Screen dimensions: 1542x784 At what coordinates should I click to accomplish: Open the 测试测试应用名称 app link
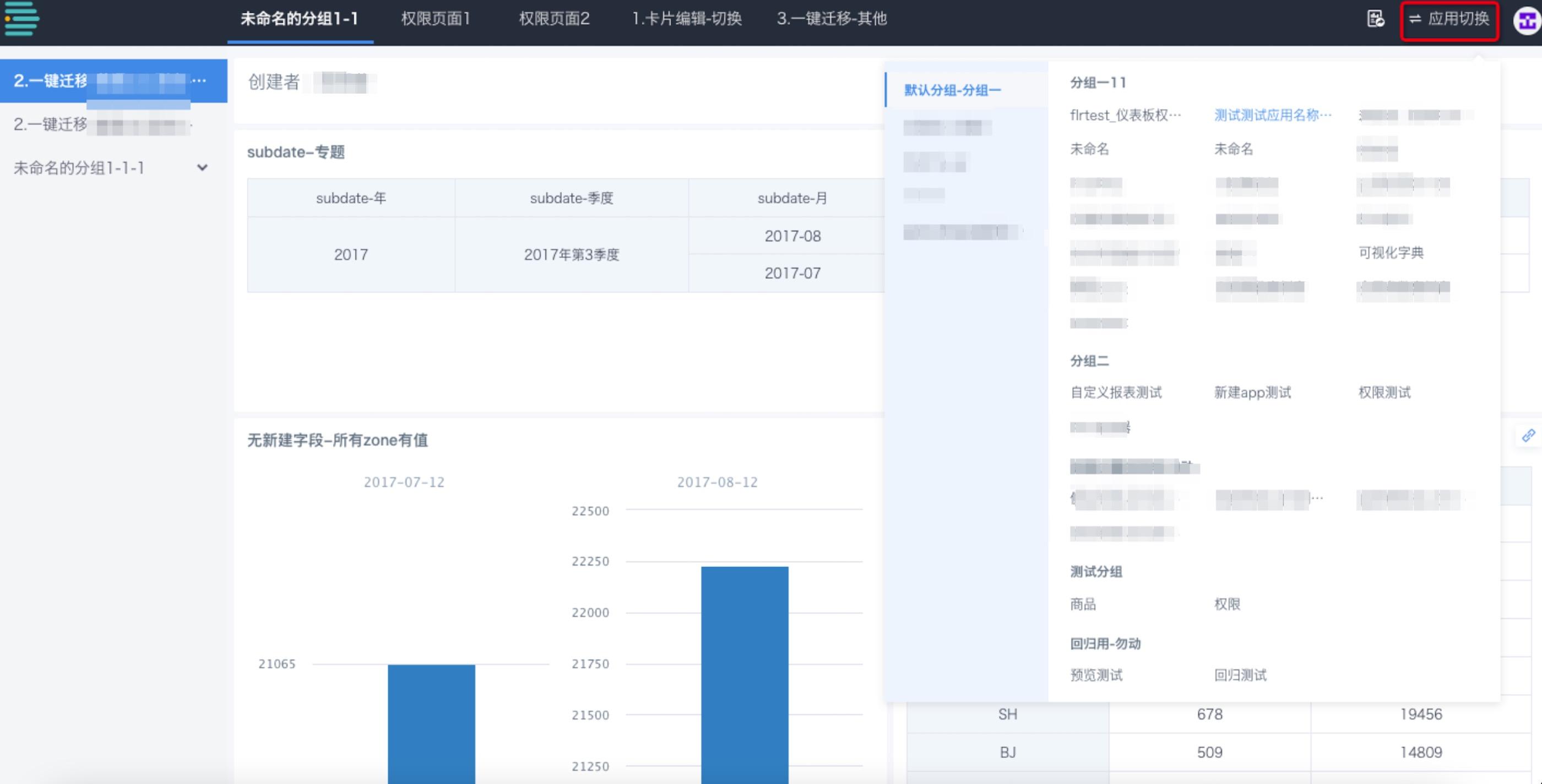point(1272,116)
